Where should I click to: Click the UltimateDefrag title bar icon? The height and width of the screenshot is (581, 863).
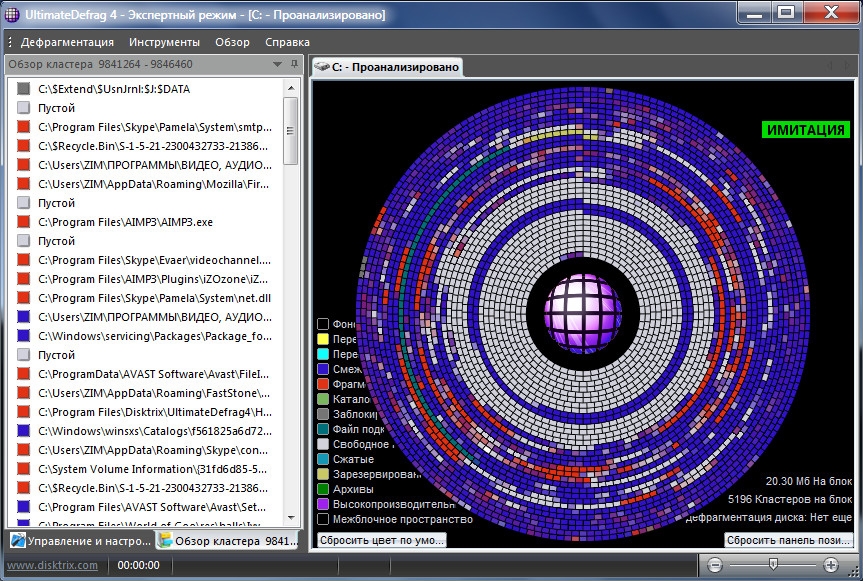pyautogui.click(x=12, y=14)
